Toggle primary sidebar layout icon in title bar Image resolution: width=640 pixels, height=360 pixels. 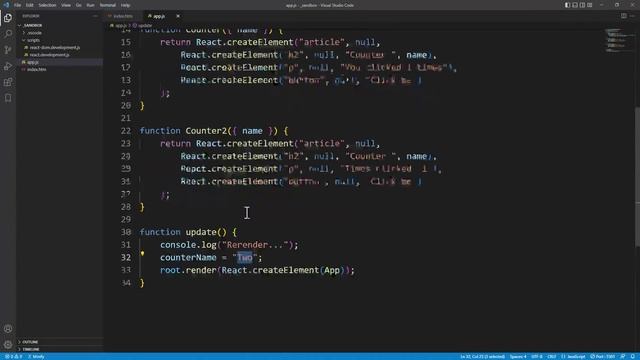[x=567, y=5]
